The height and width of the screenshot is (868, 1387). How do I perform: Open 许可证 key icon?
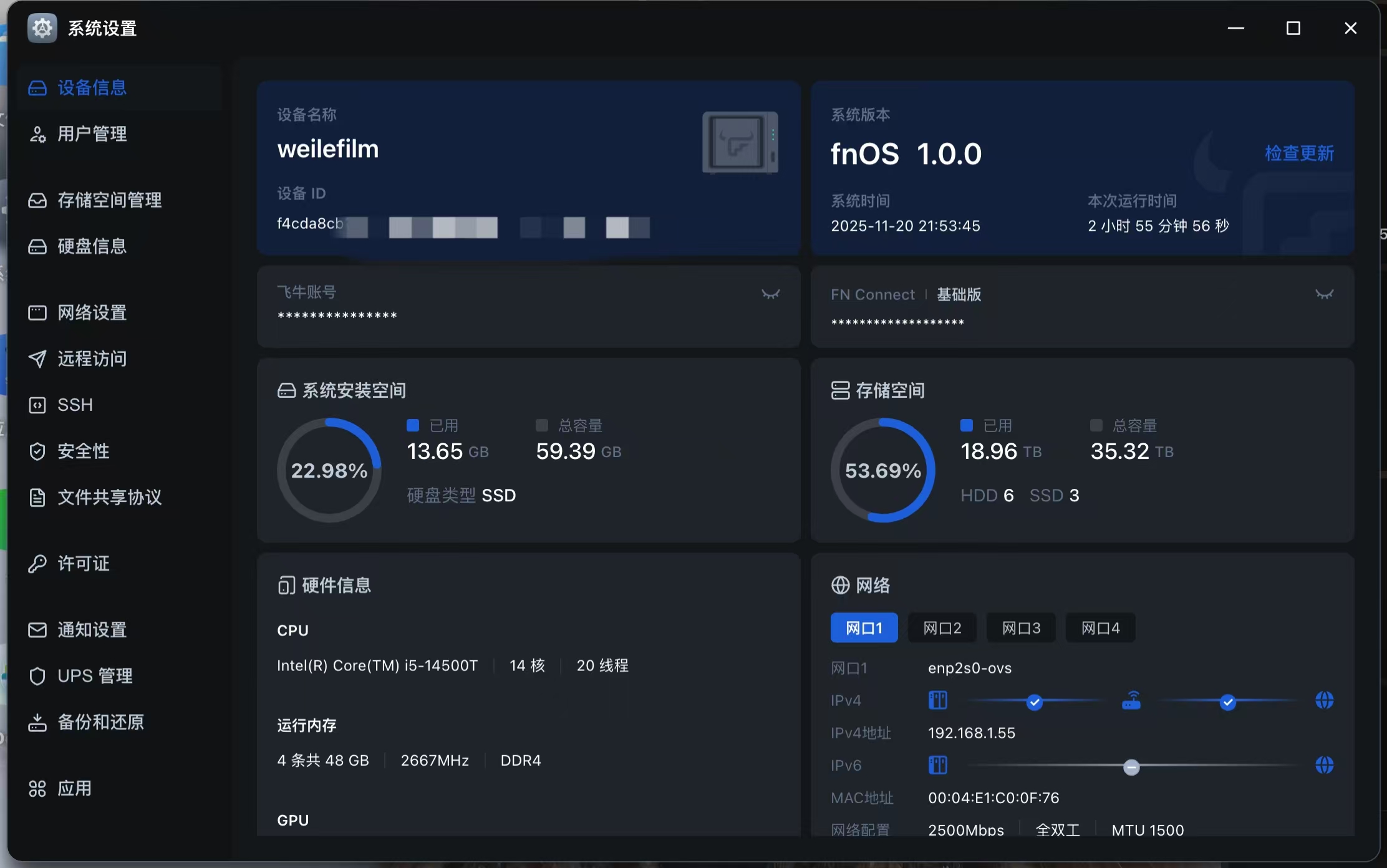37,564
